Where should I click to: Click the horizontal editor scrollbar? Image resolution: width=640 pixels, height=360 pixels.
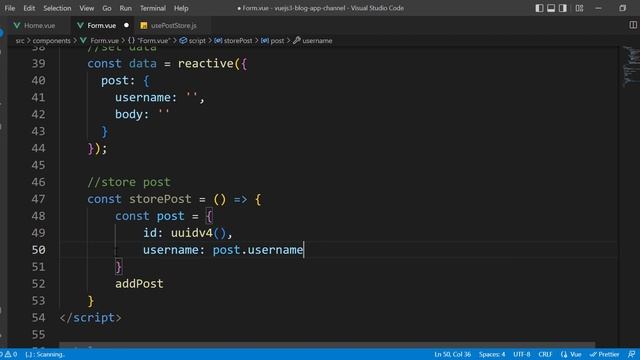pos(327,345)
